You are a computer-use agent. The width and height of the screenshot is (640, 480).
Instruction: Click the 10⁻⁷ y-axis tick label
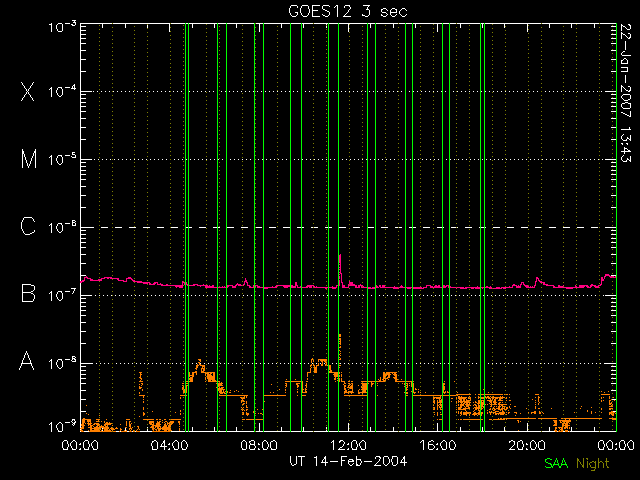pos(62,296)
